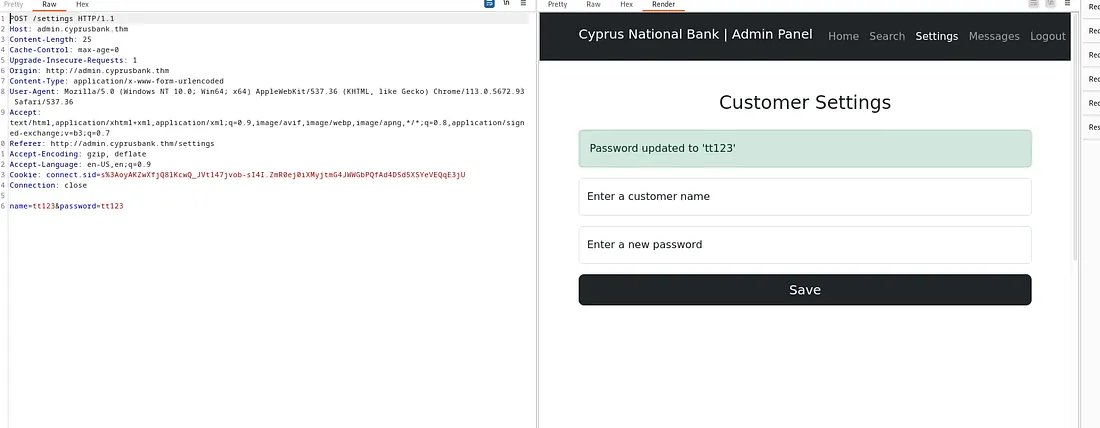The image size is (1100, 428).
Task: Click Home link in Admin Panel navbar
Action: point(843,36)
